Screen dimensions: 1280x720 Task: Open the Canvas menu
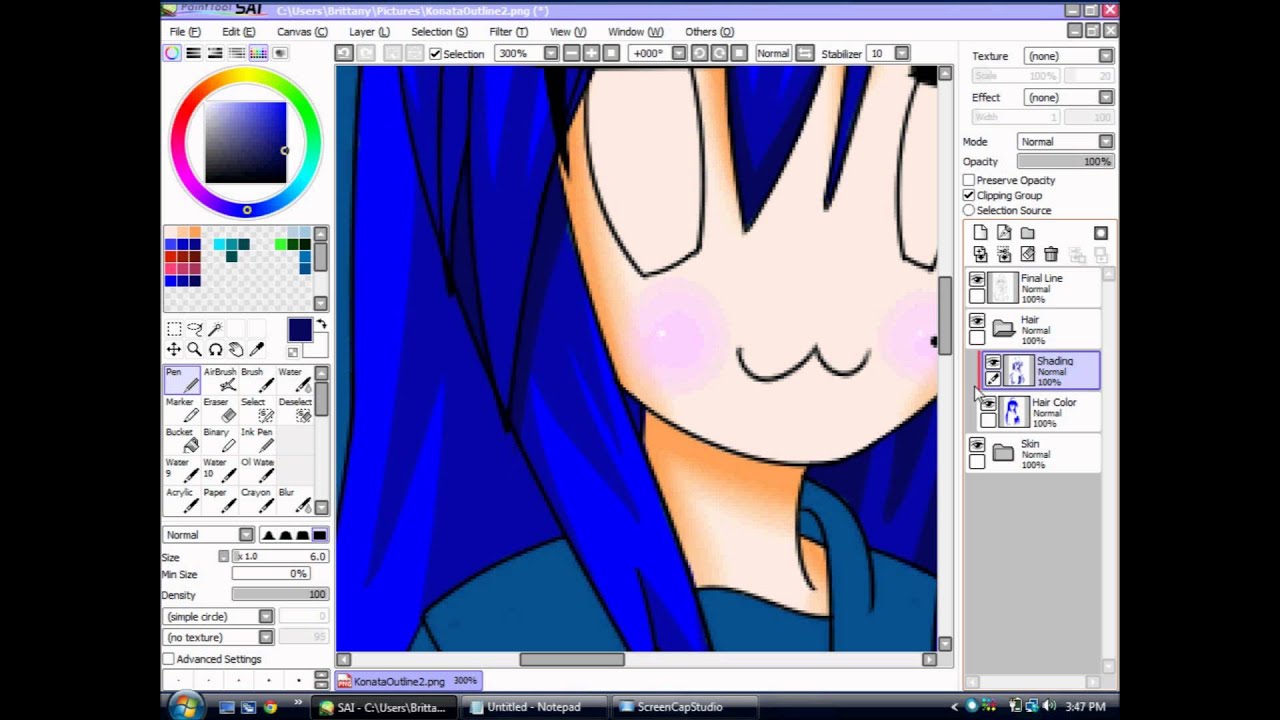pos(302,32)
